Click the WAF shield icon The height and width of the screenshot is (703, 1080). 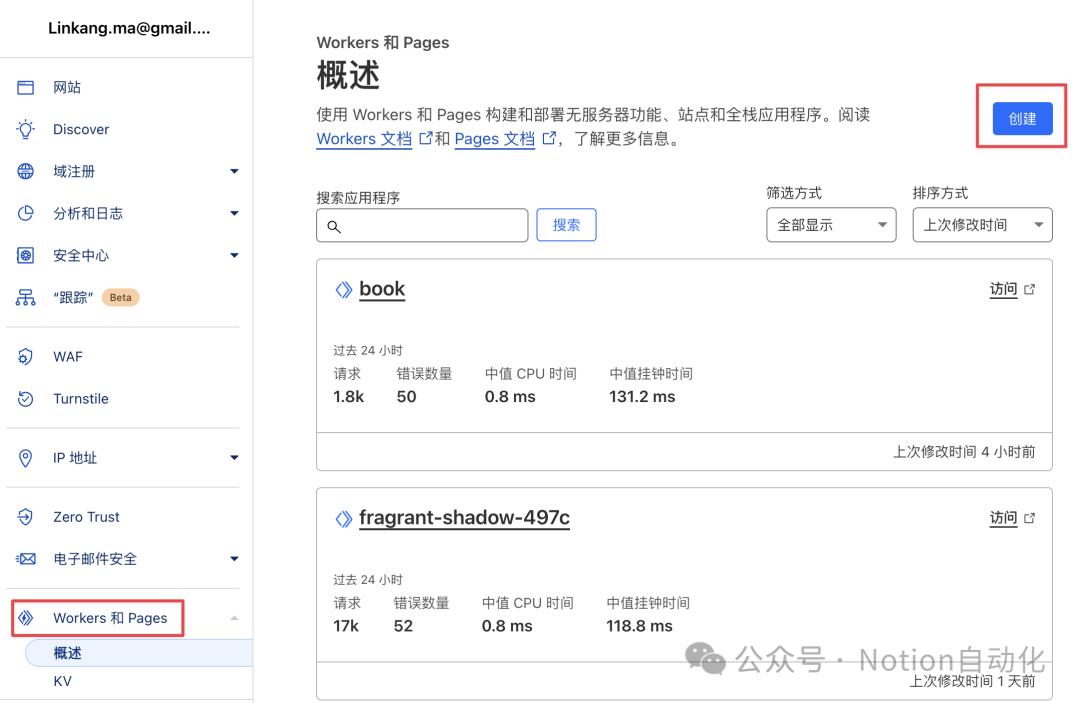coord(25,357)
